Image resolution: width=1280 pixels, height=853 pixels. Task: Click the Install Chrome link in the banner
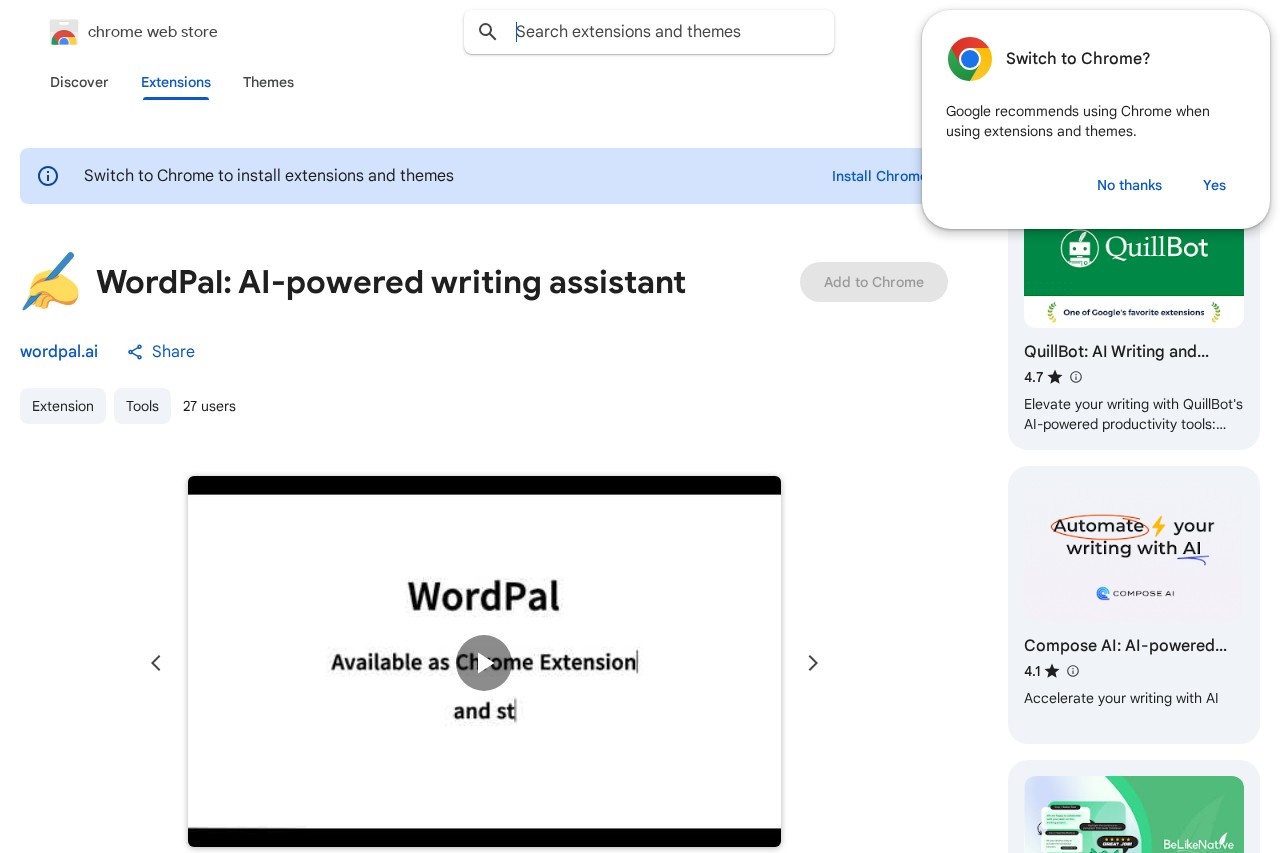tap(879, 176)
